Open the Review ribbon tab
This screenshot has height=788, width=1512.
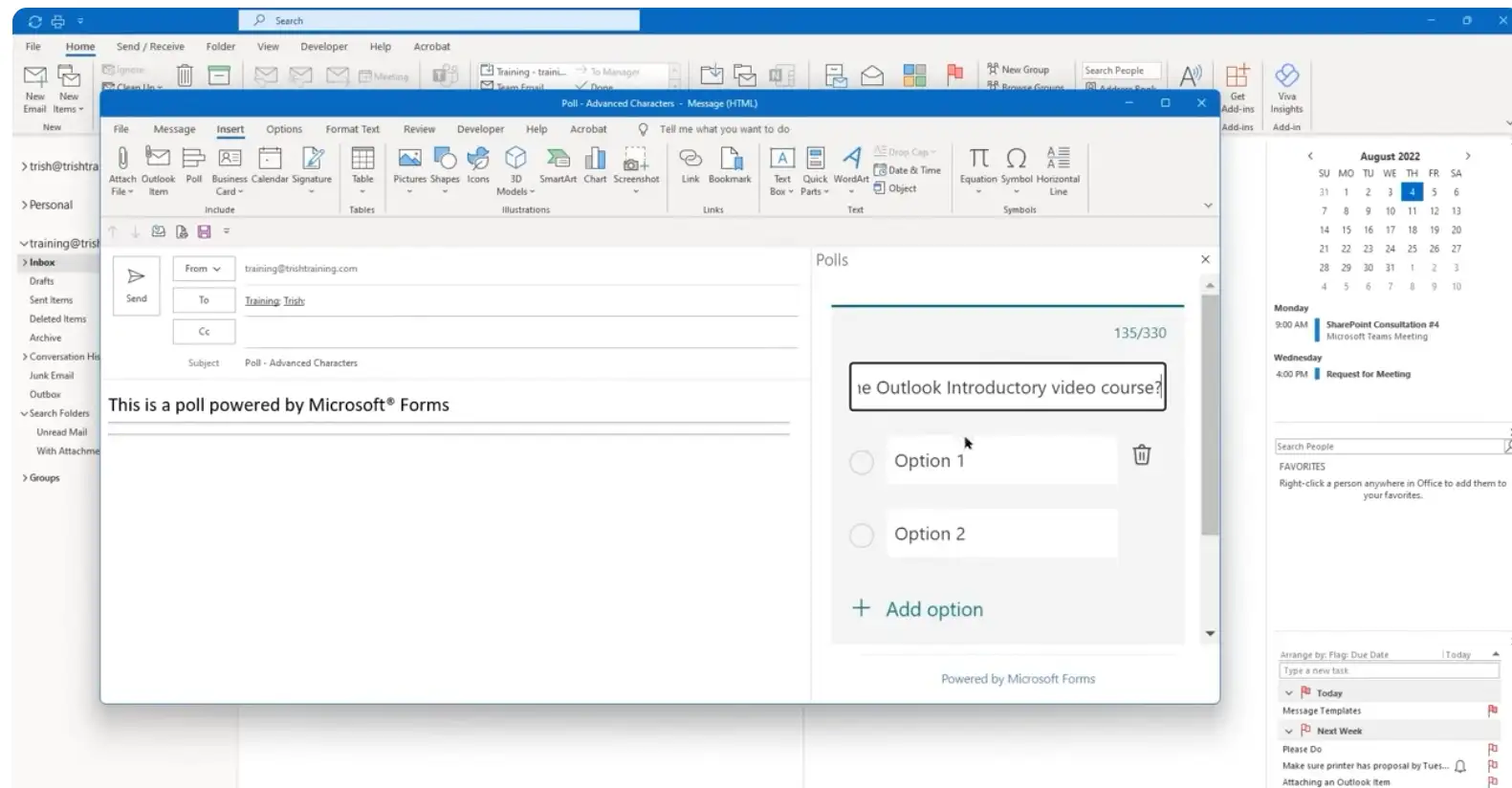419,129
